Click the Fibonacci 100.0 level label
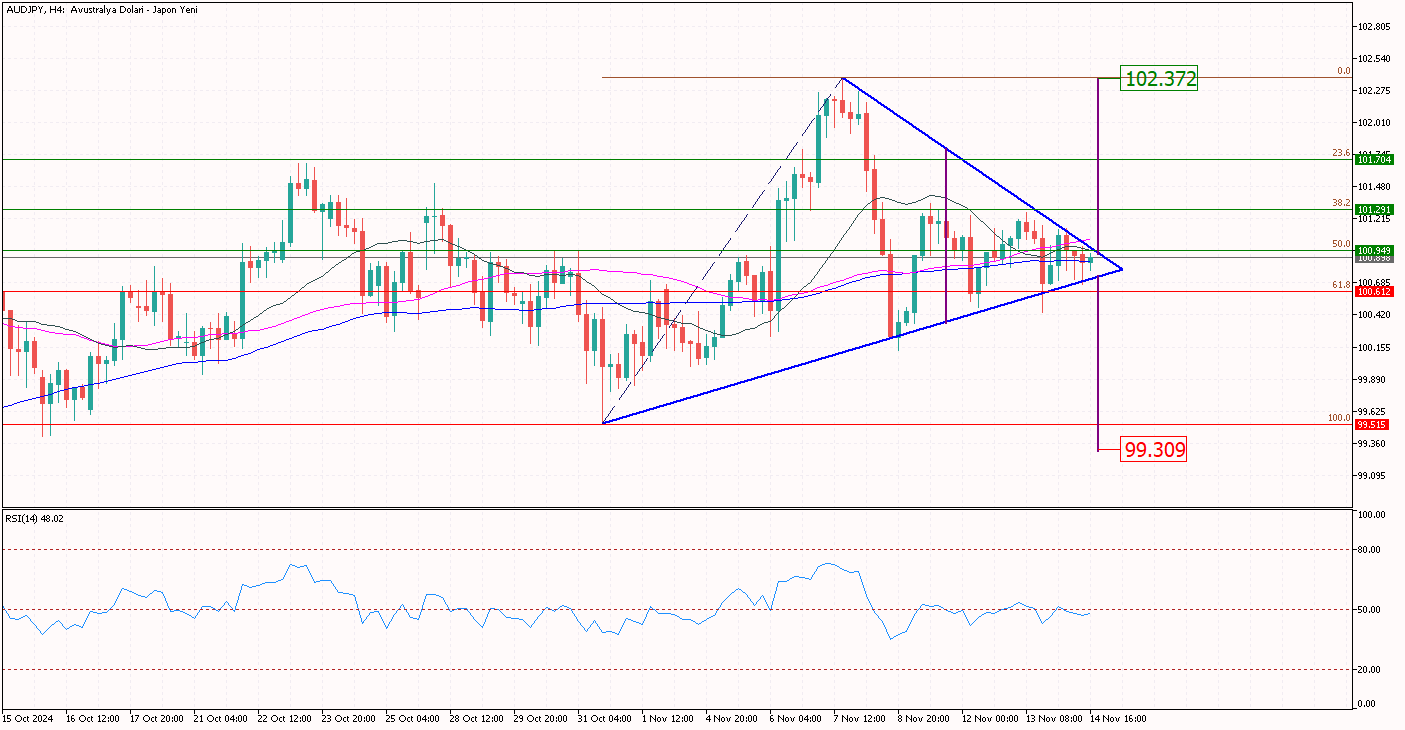This screenshot has height=730, width=1405. (x=1340, y=418)
